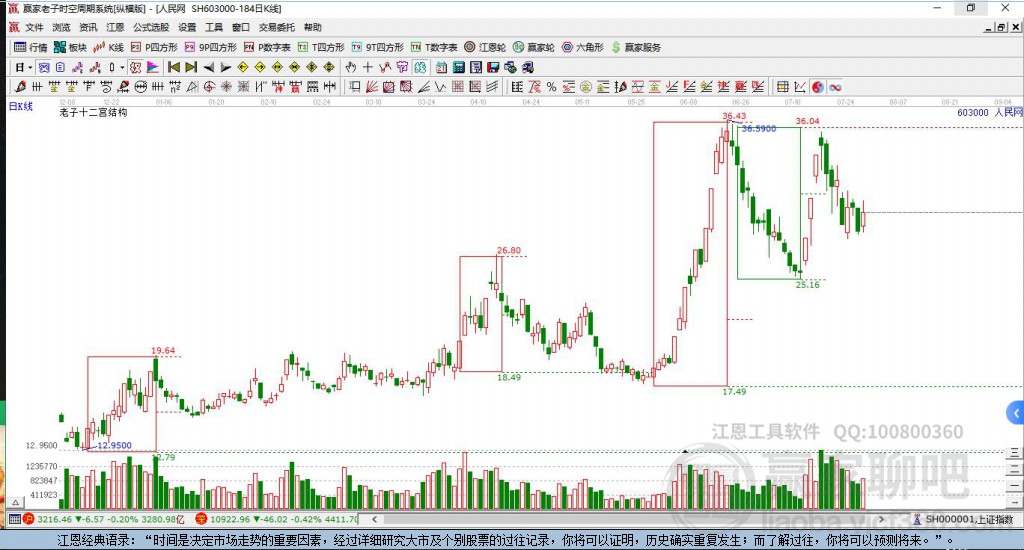Click the blue side-panel expand arrow
The width and height of the screenshot is (1024, 550).
pos(1015,413)
